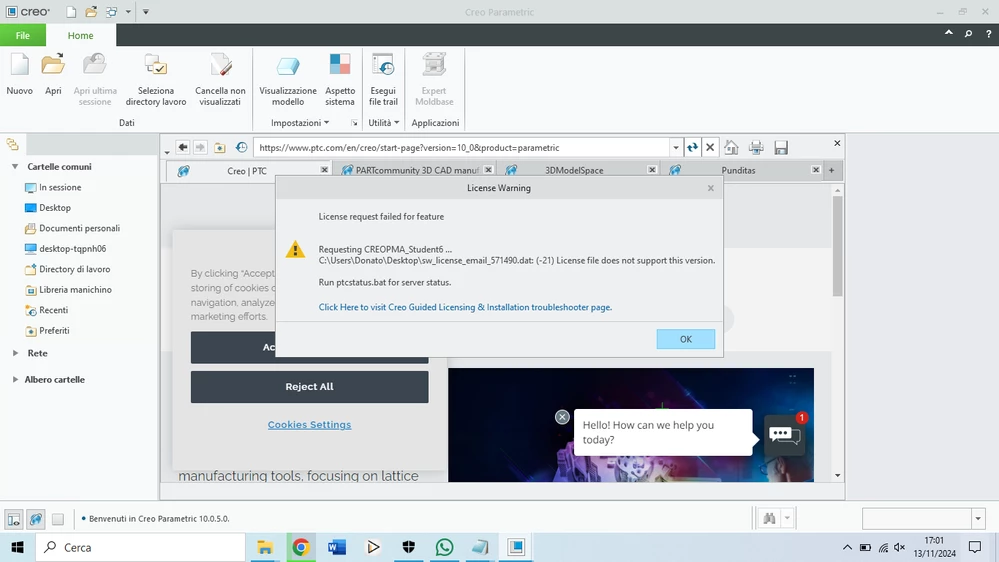Open Utilità group dropdown
Screen dimensions: 999x562
tap(384, 122)
